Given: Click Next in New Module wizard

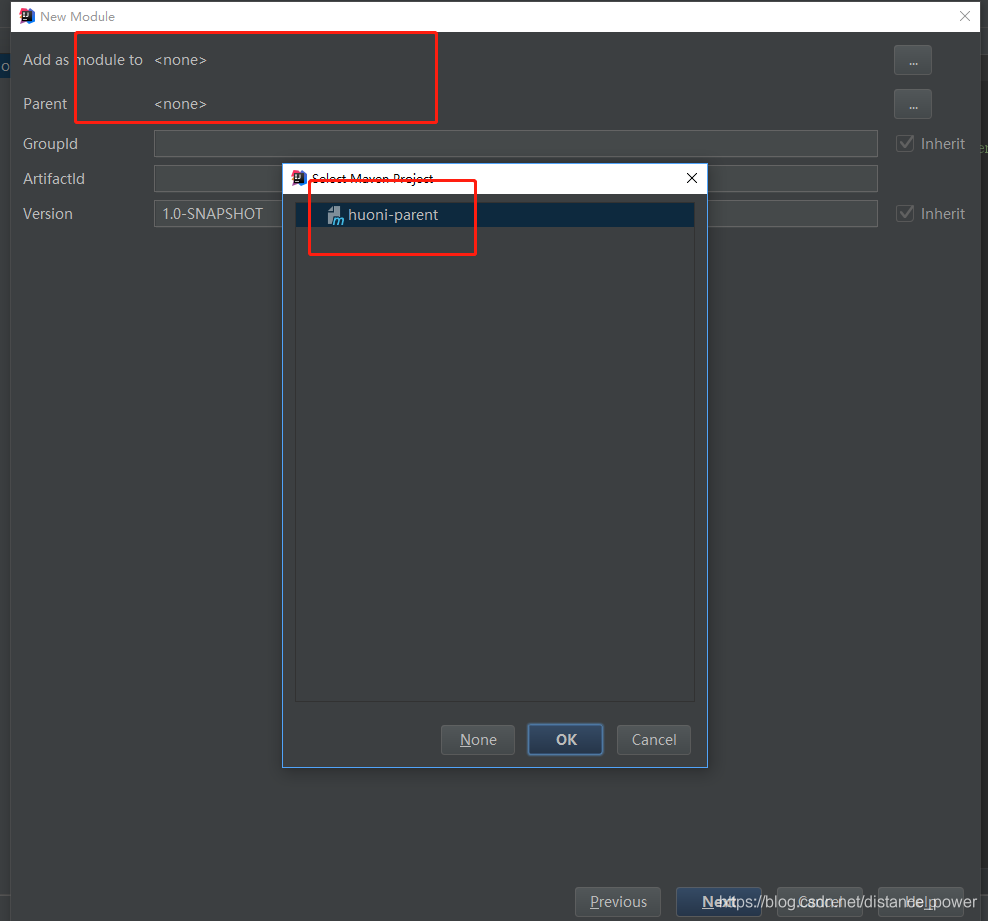Looking at the screenshot, I should point(718,902).
